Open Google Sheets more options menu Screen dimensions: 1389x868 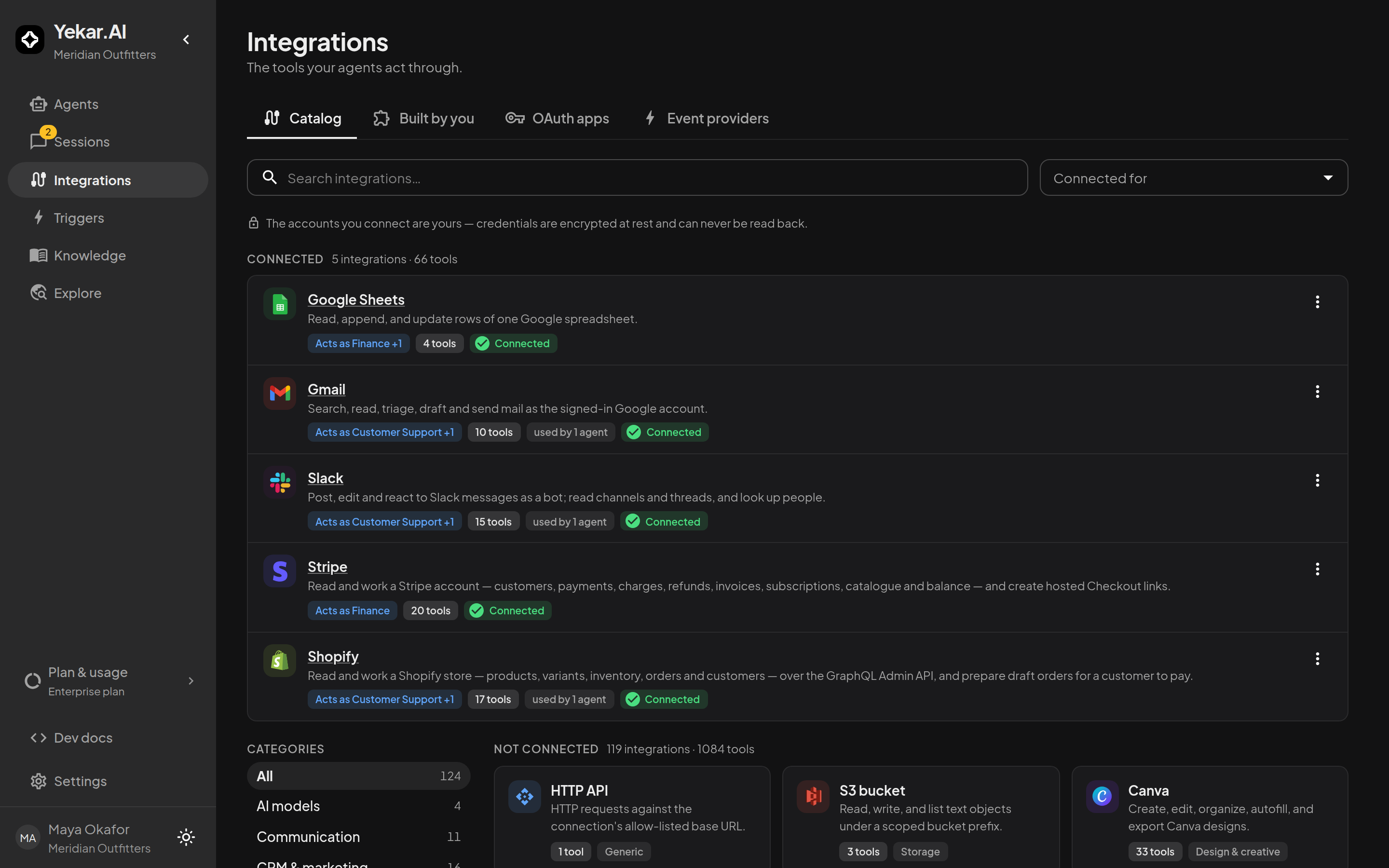click(x=1317, y=302)
